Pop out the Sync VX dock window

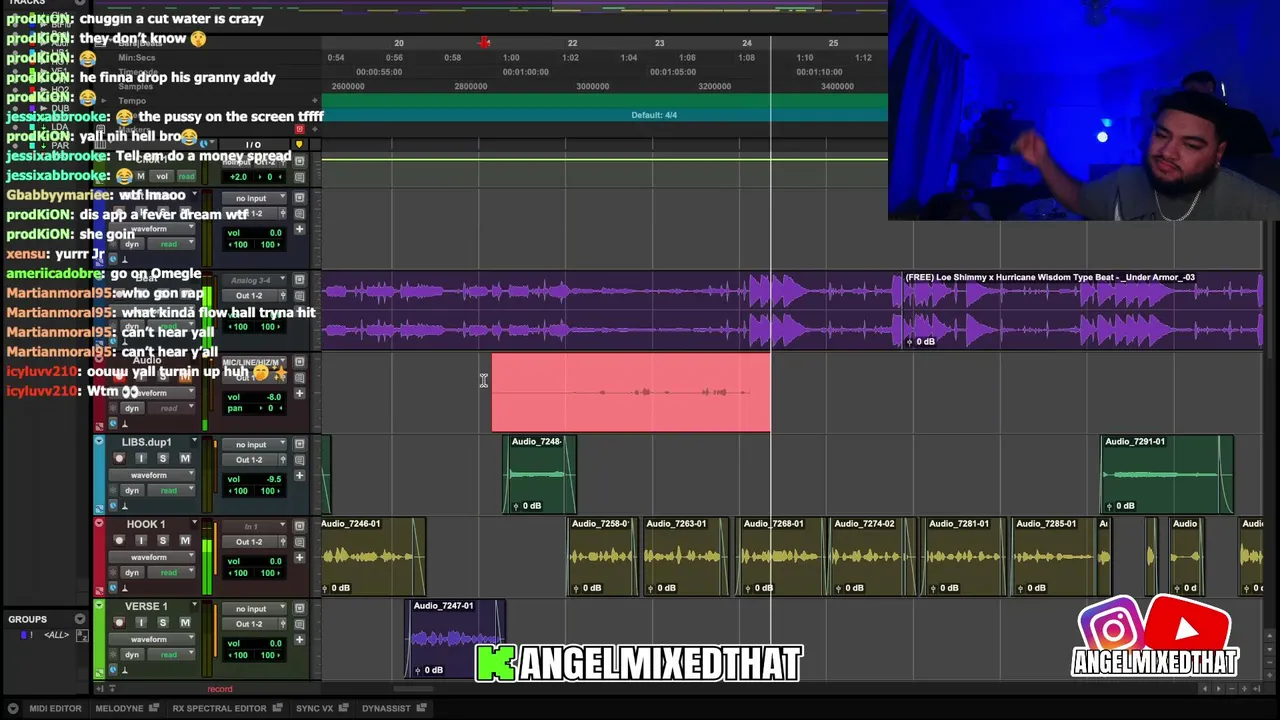point(344,708)
